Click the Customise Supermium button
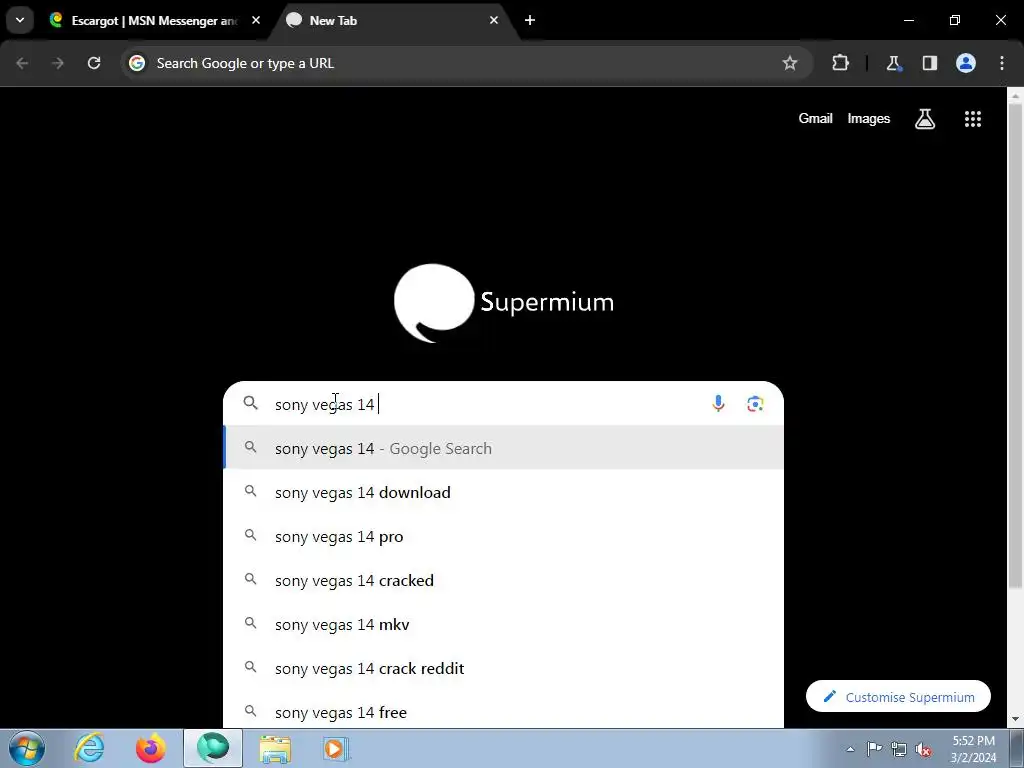The width and height of the screenshot is (1024, 768). (899, 697)
